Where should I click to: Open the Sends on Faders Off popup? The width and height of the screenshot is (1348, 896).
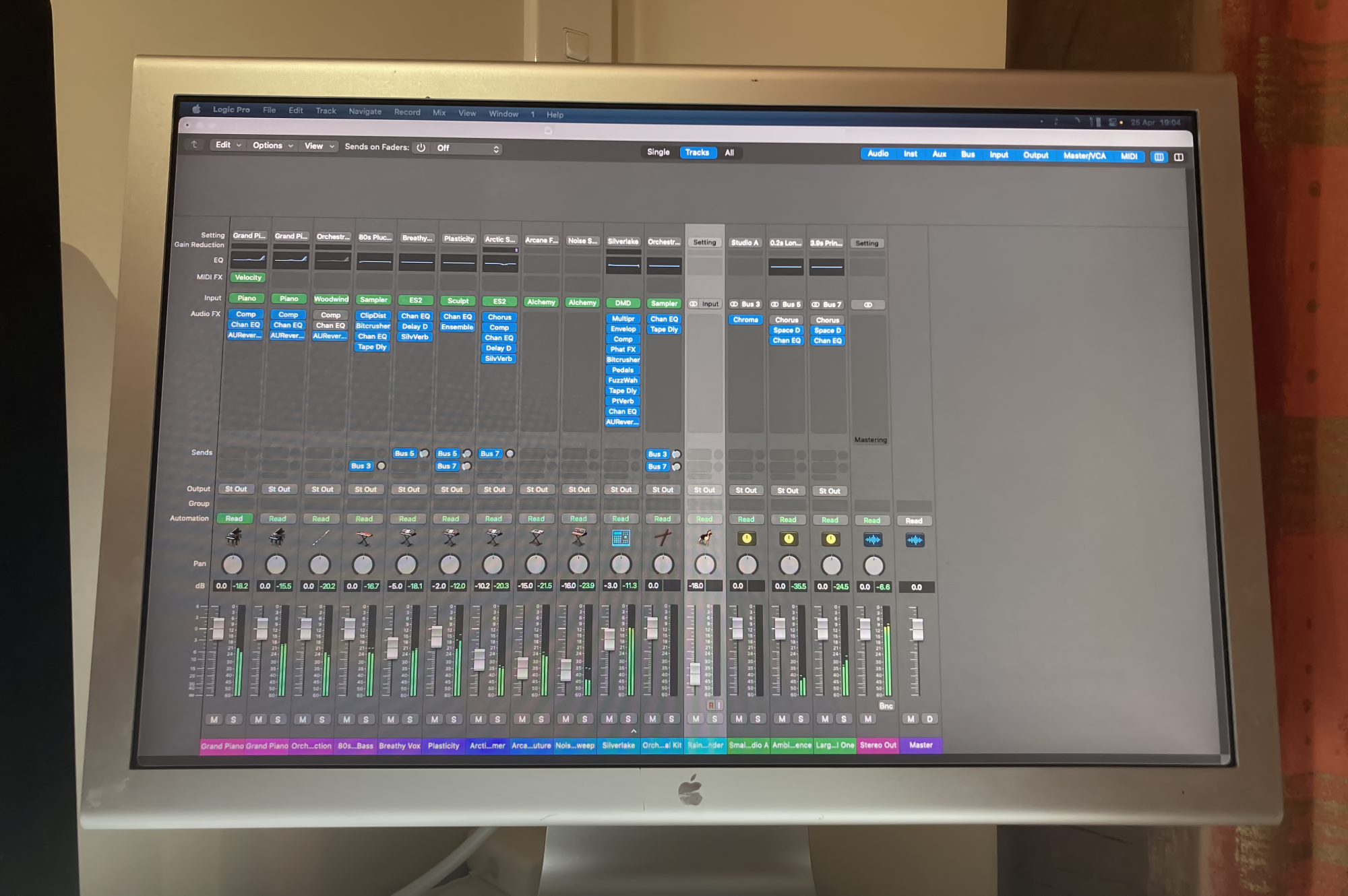coord(468,148)
